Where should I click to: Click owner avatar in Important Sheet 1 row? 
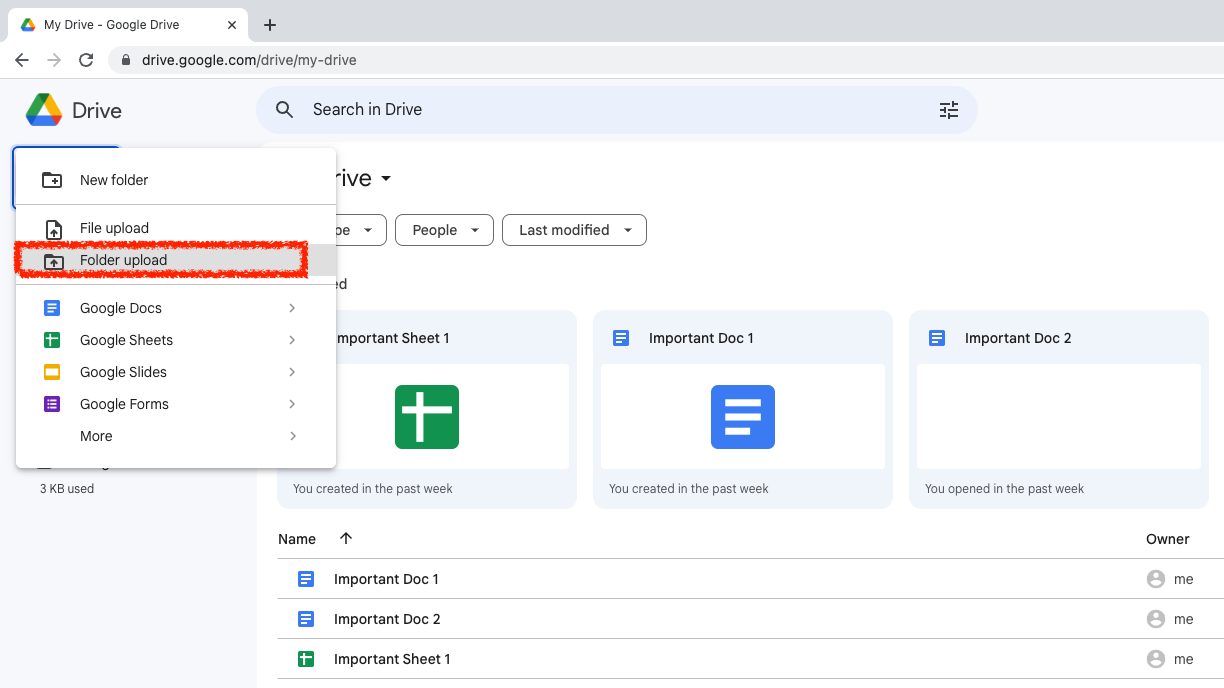point(1156,659)
